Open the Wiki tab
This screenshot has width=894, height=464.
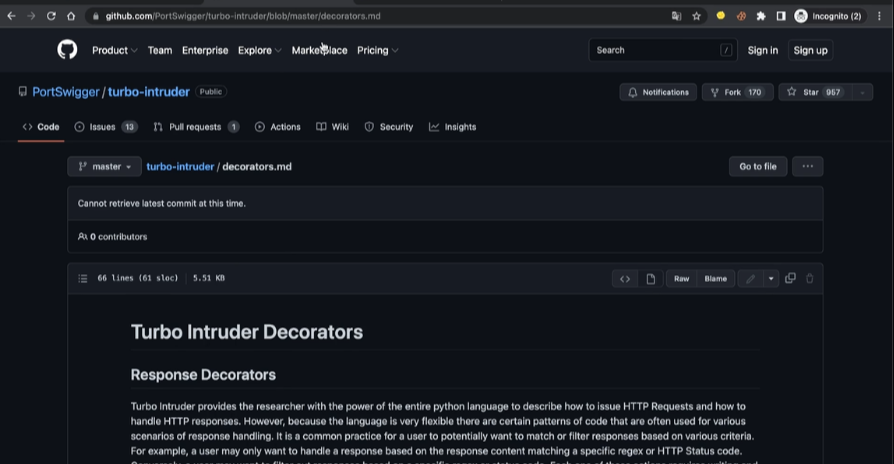tap(332, 127)
